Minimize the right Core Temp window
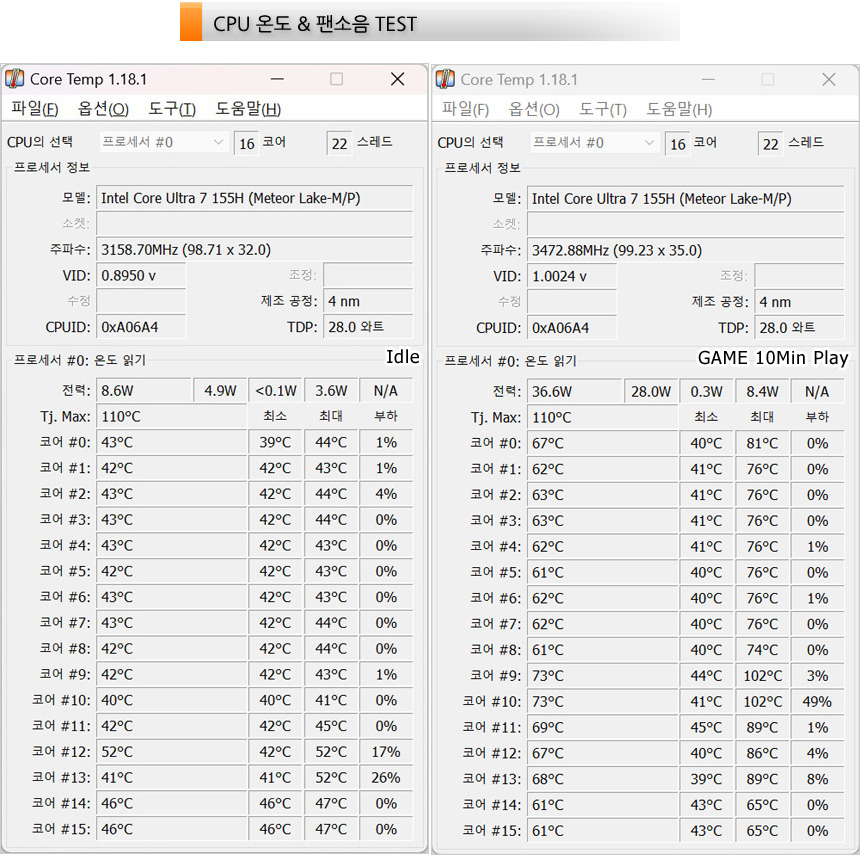This screenshot has width=860, height=861. (708, 80)
